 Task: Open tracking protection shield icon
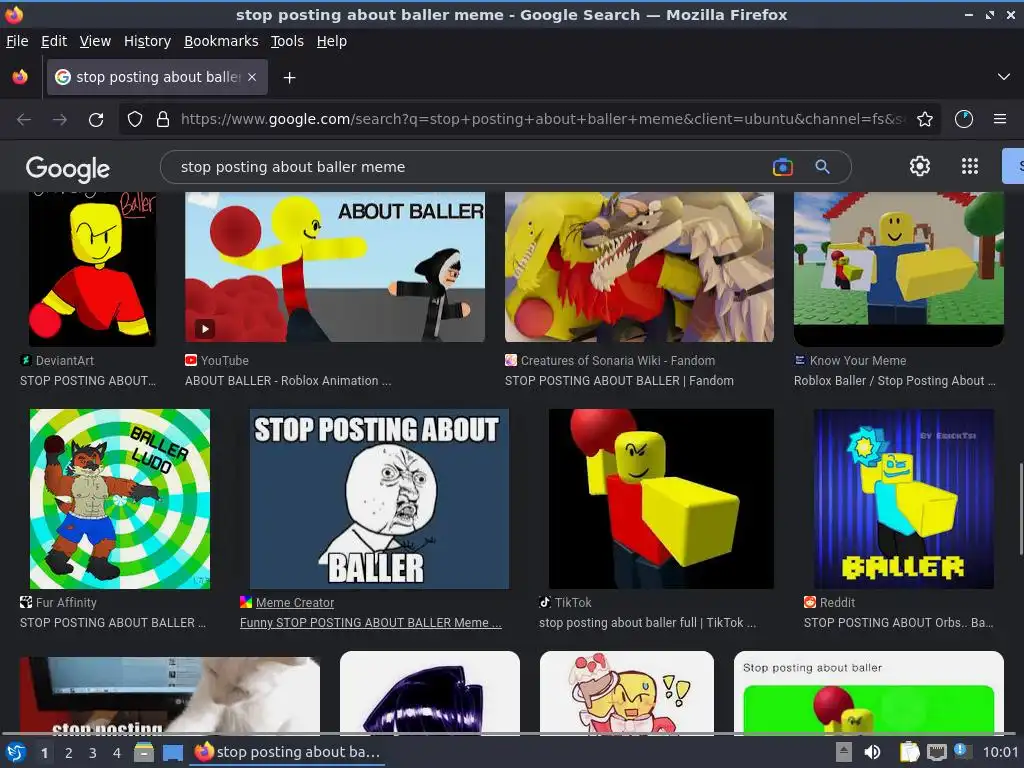click(135, 120)
